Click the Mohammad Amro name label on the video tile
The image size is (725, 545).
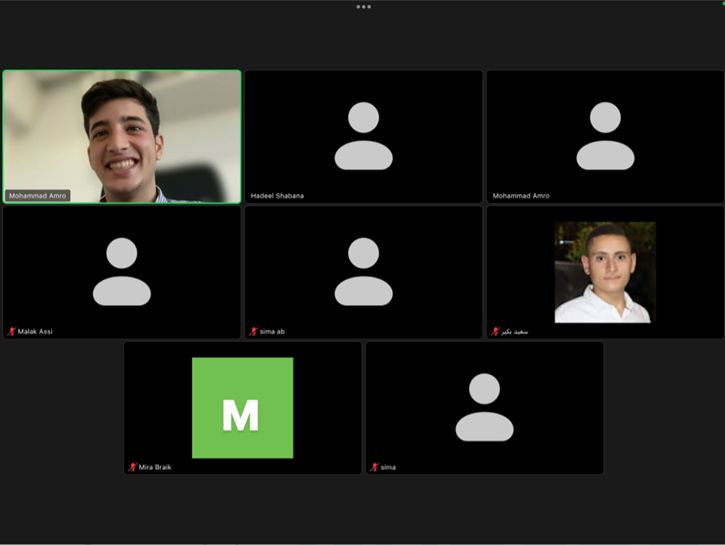tap(37, 196)
